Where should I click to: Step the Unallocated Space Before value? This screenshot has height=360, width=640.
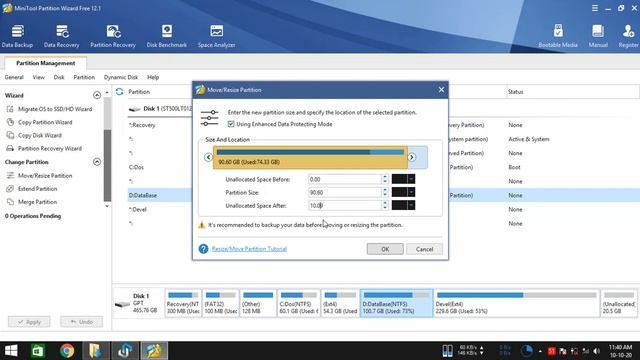tap(384, 179)
